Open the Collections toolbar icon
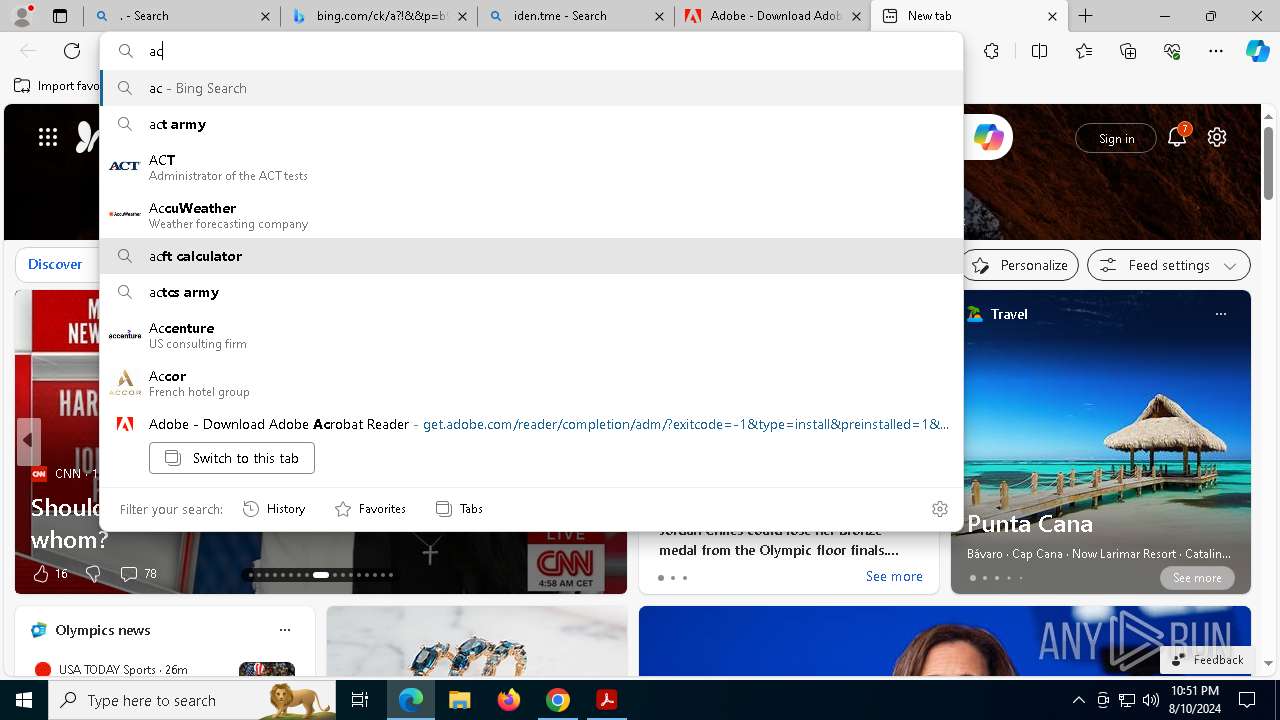Image resolution: width=1280 pixels, height=720 pixels. [1128, 51]
